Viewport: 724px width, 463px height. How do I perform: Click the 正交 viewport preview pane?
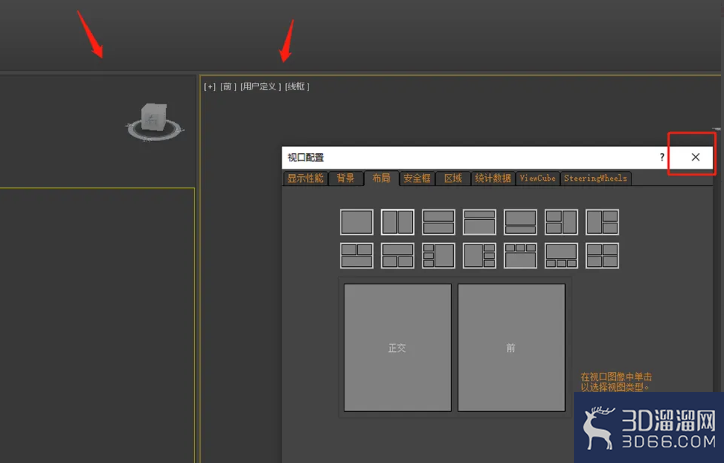398,348
